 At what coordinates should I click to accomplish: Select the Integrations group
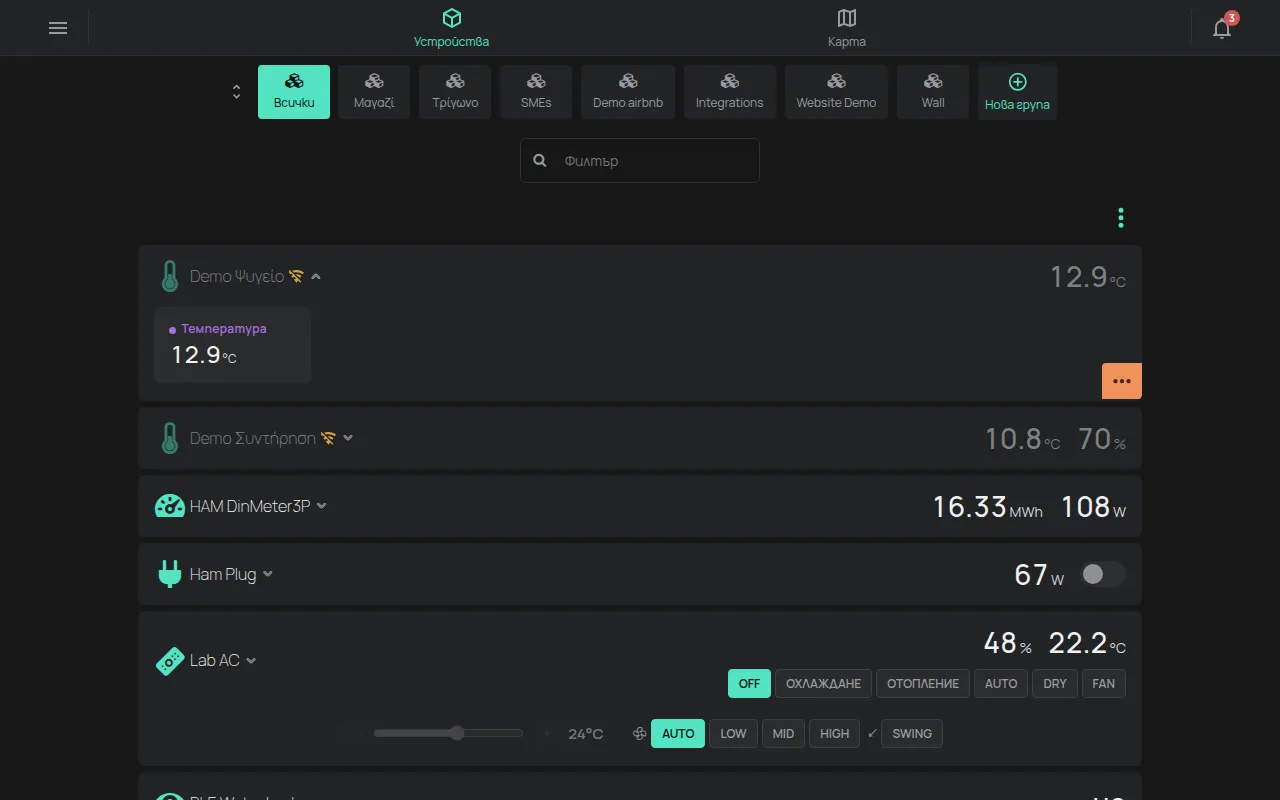coord(730,92)
